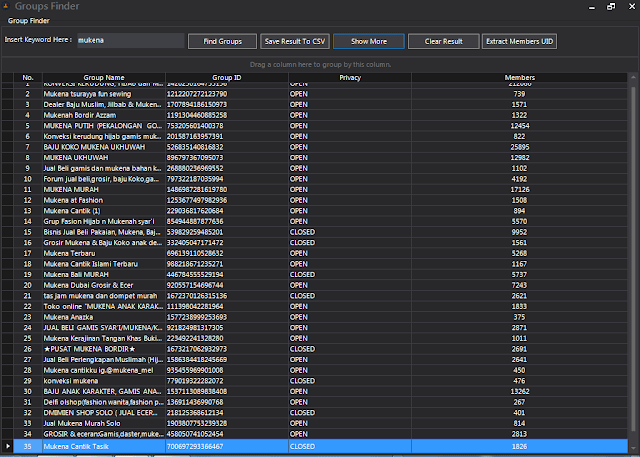Click the scrollbar up arrow
Image resolution: width=640 pixels, height=457 pixels.
click(633, 77)
